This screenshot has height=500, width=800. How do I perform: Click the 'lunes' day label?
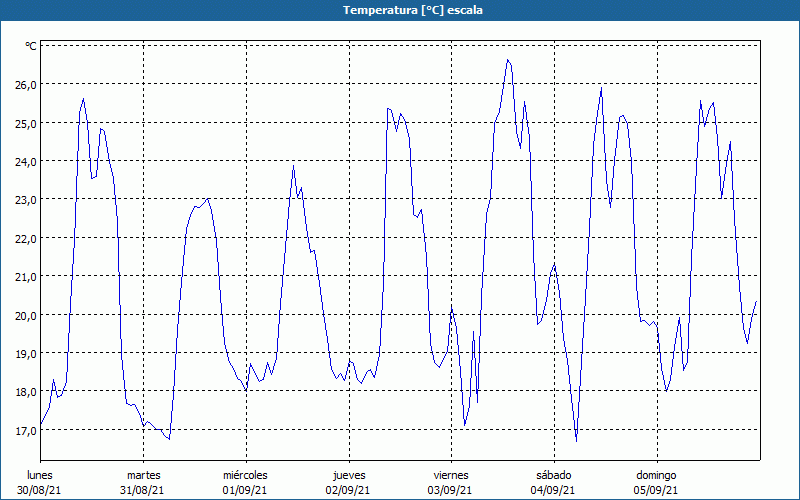[x=40, y=475]
